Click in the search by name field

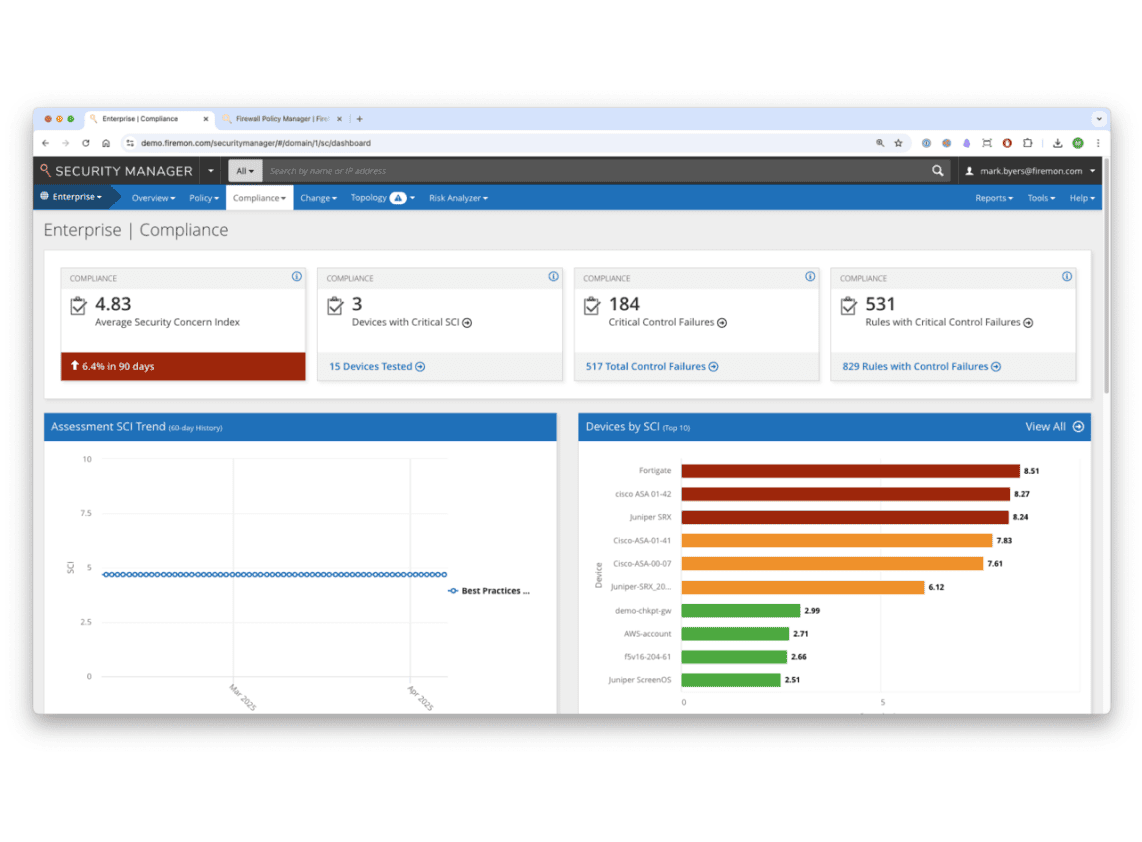coord(596,171)
